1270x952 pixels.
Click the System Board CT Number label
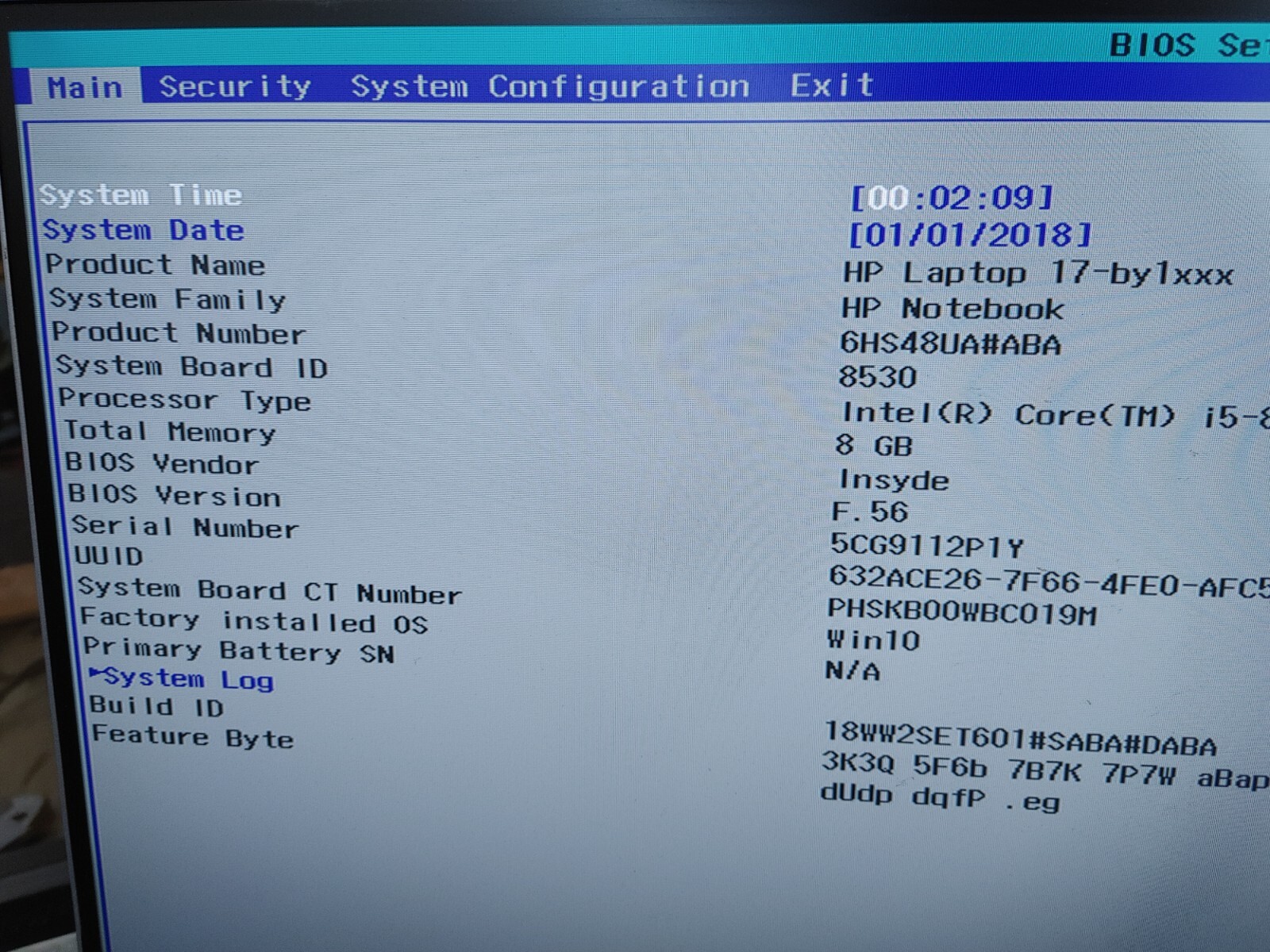270,591
